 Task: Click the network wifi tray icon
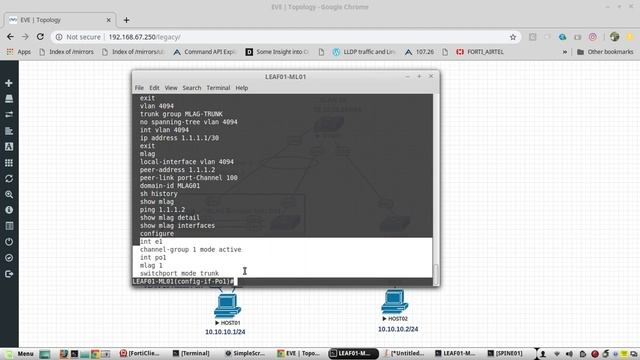556,354
